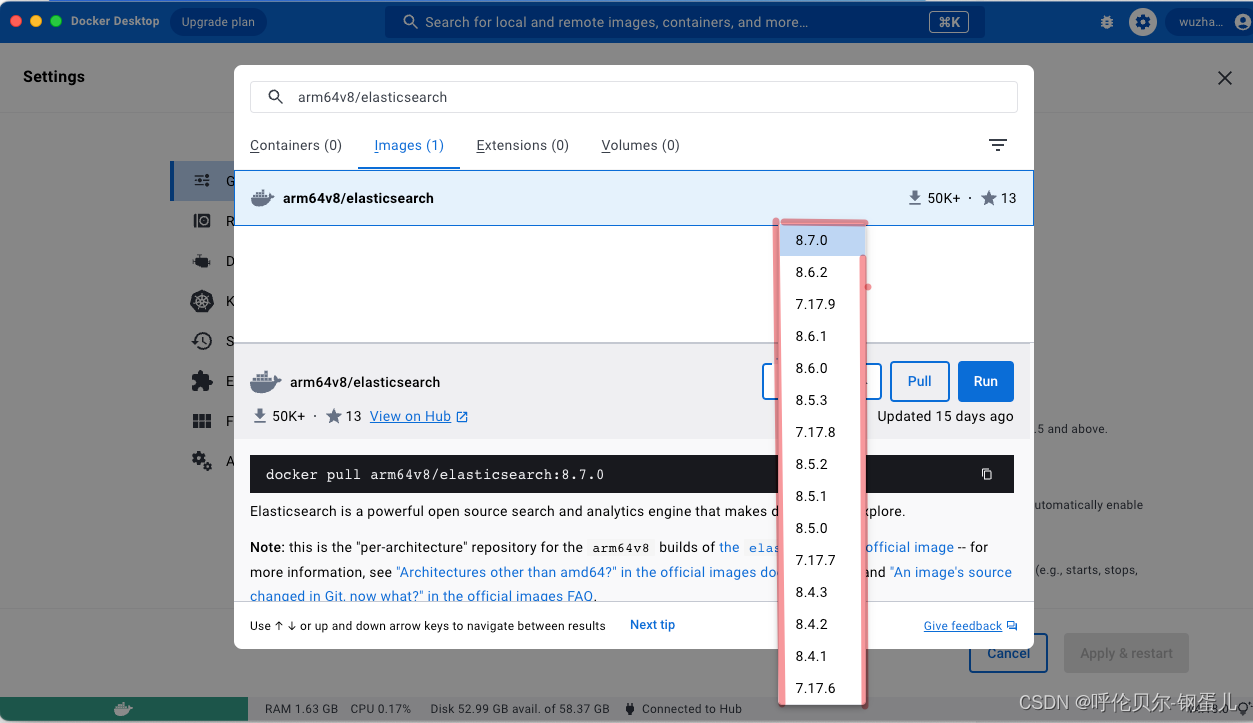
Task: Click Disk 52.99 GB avail. status entry
Action: coord(519,709)
